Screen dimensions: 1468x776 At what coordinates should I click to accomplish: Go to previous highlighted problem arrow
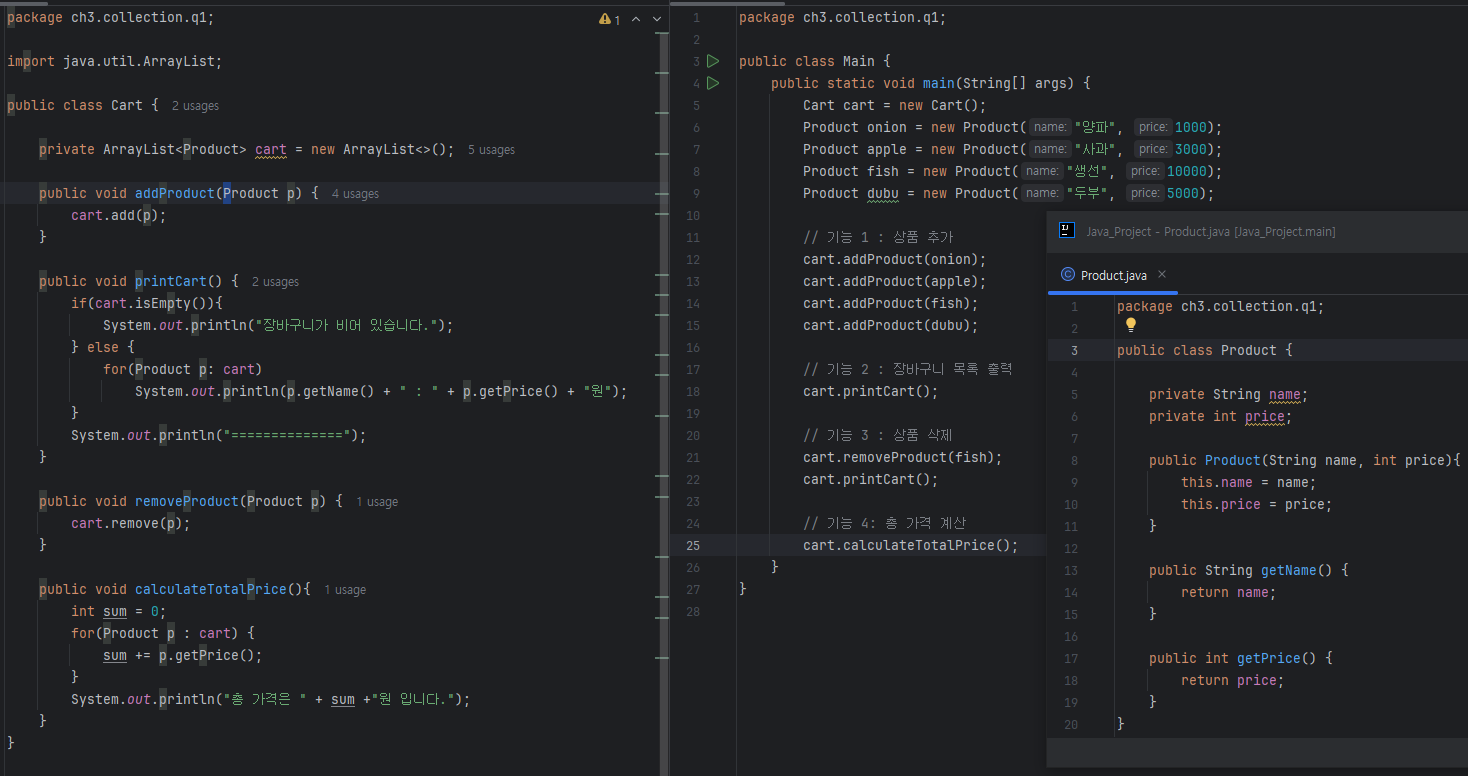point(637,19)
